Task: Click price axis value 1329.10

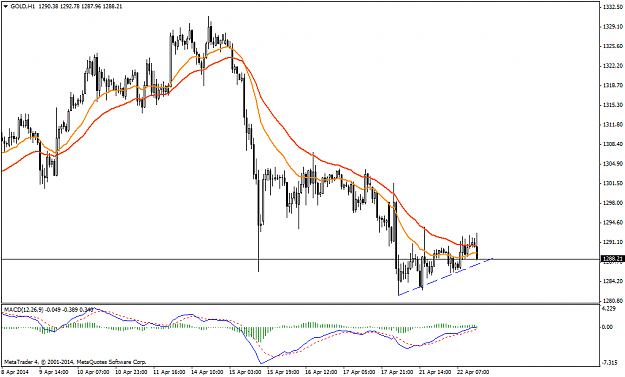Action: (613, 27)
